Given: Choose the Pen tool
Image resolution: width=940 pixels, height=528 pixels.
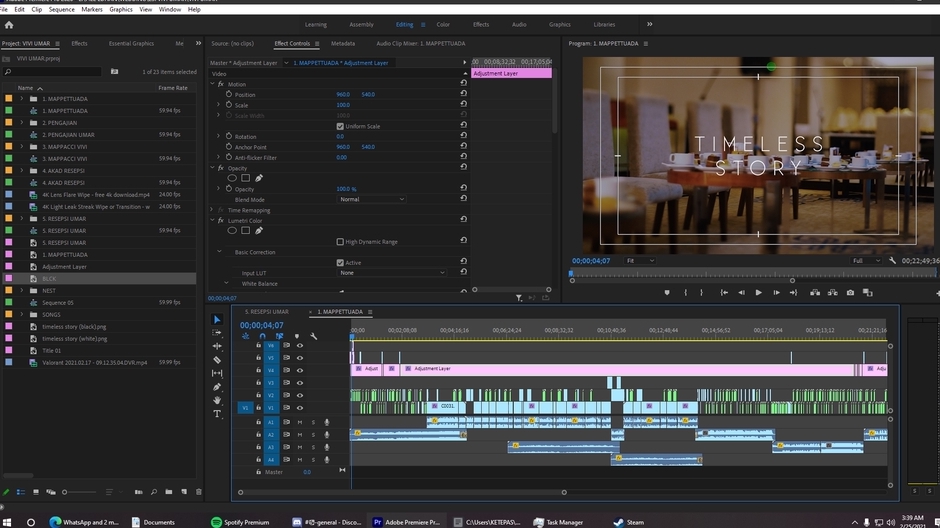Looking at the screenshot, I should [217, 387].
